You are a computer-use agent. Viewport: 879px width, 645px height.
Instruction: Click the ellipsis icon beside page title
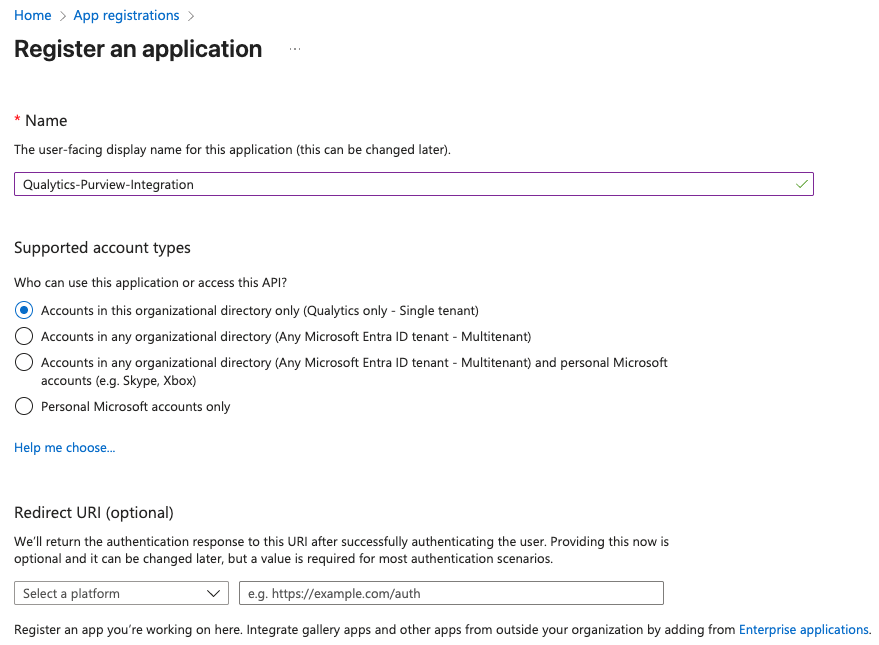tap(294, 48)
